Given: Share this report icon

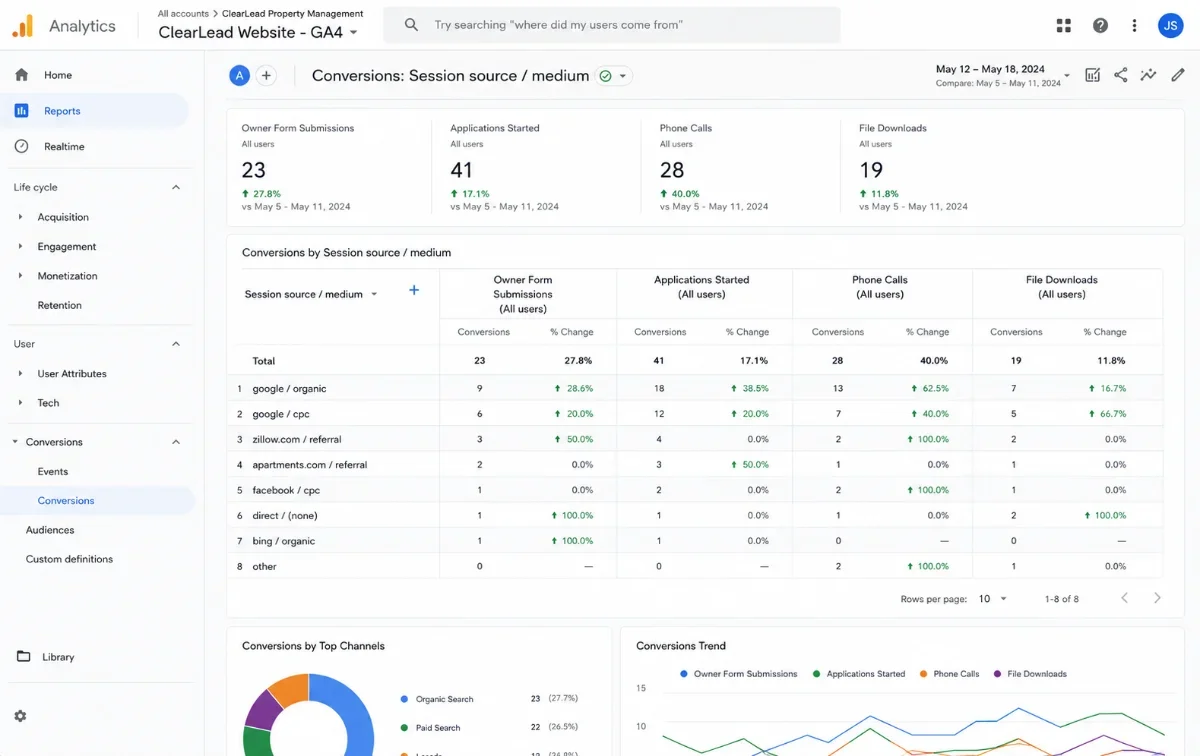Looking at the screenshot, I should pyautogui.click(x=1121, y=75).
